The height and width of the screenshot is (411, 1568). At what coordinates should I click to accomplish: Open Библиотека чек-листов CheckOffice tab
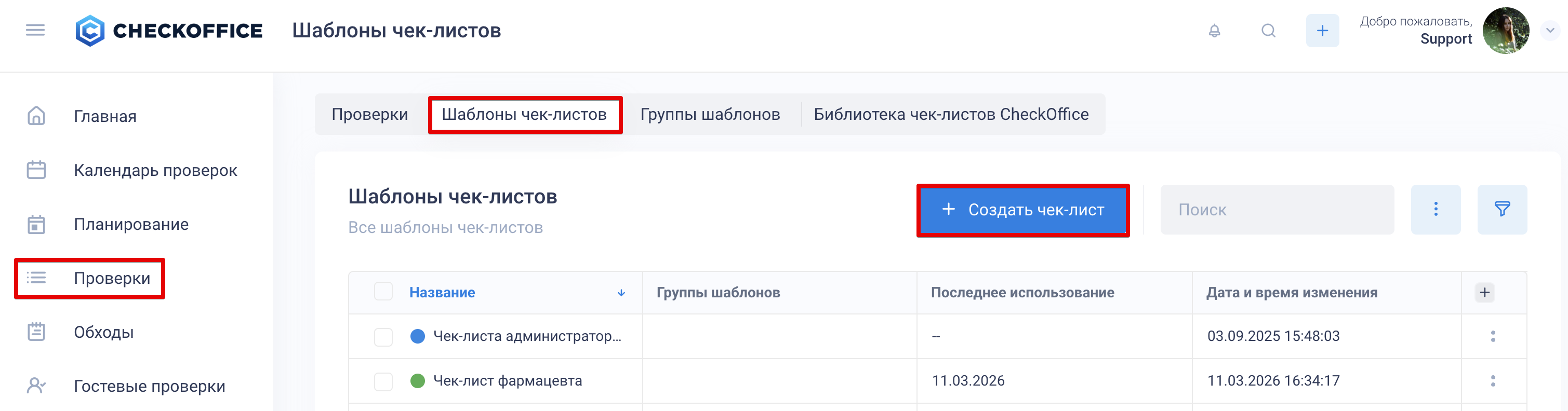click(951, 114)
